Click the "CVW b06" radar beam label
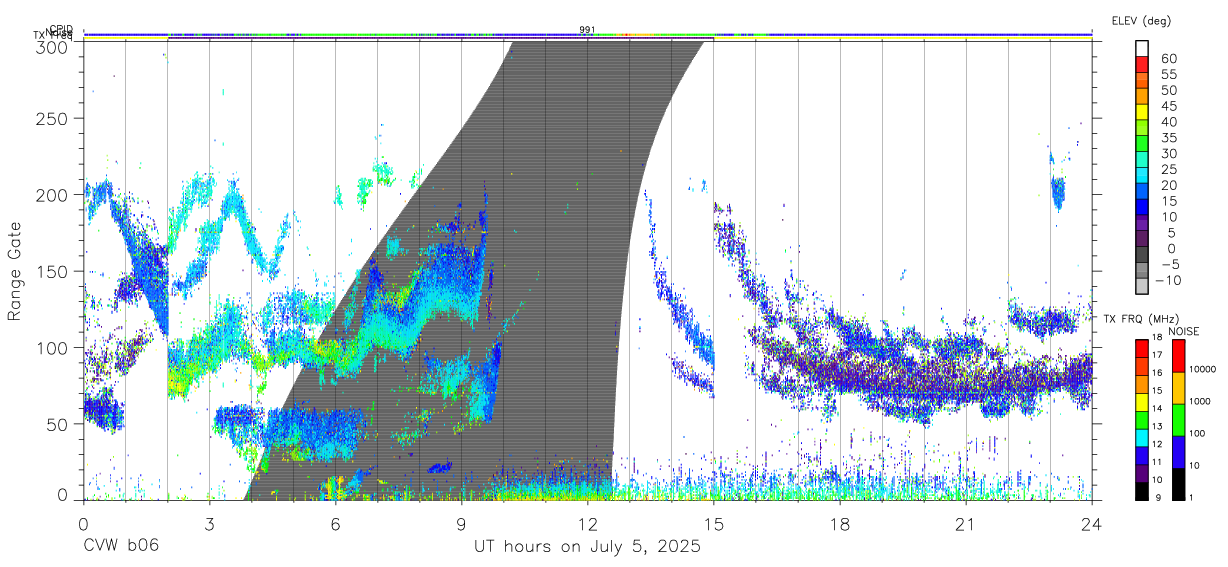Image resolution: width=1228 pixels, height=567 pixels. (120, 547)
